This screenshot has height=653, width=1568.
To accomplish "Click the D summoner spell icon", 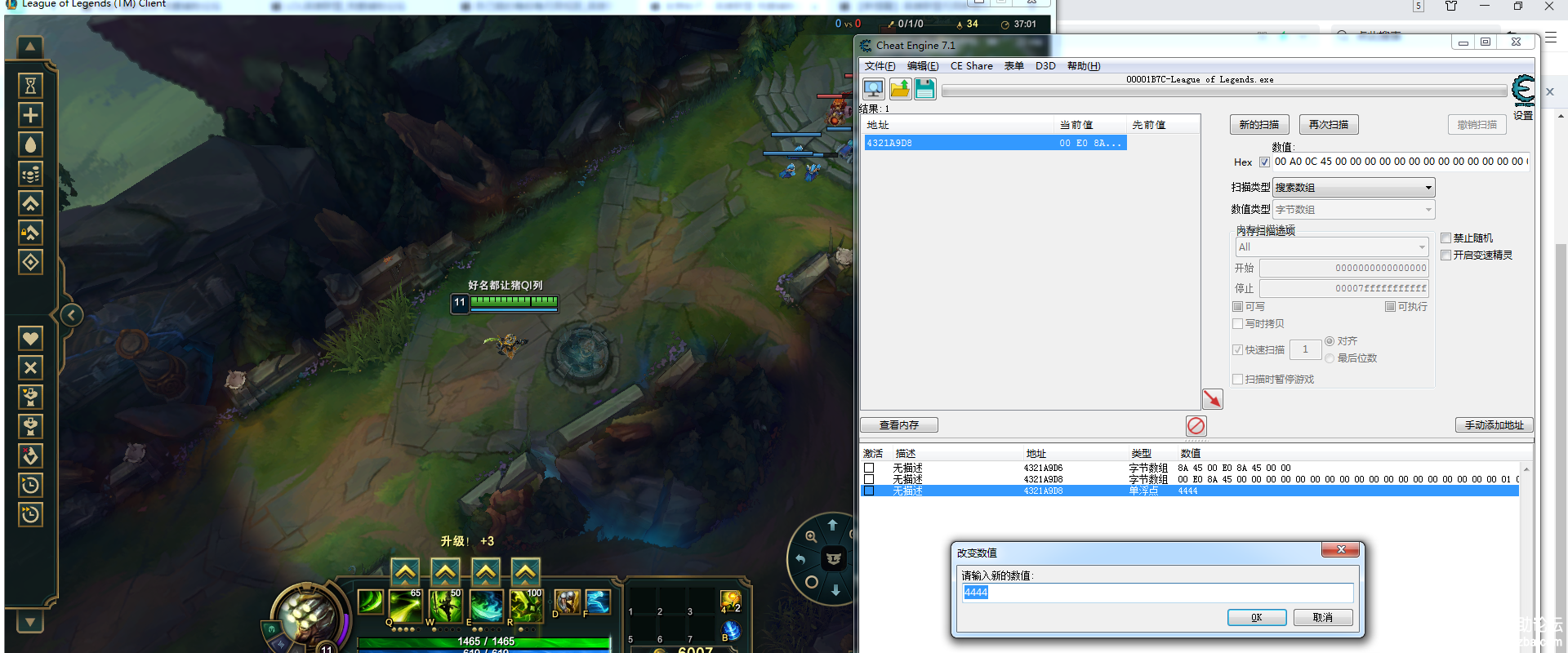I will (567, 602).
